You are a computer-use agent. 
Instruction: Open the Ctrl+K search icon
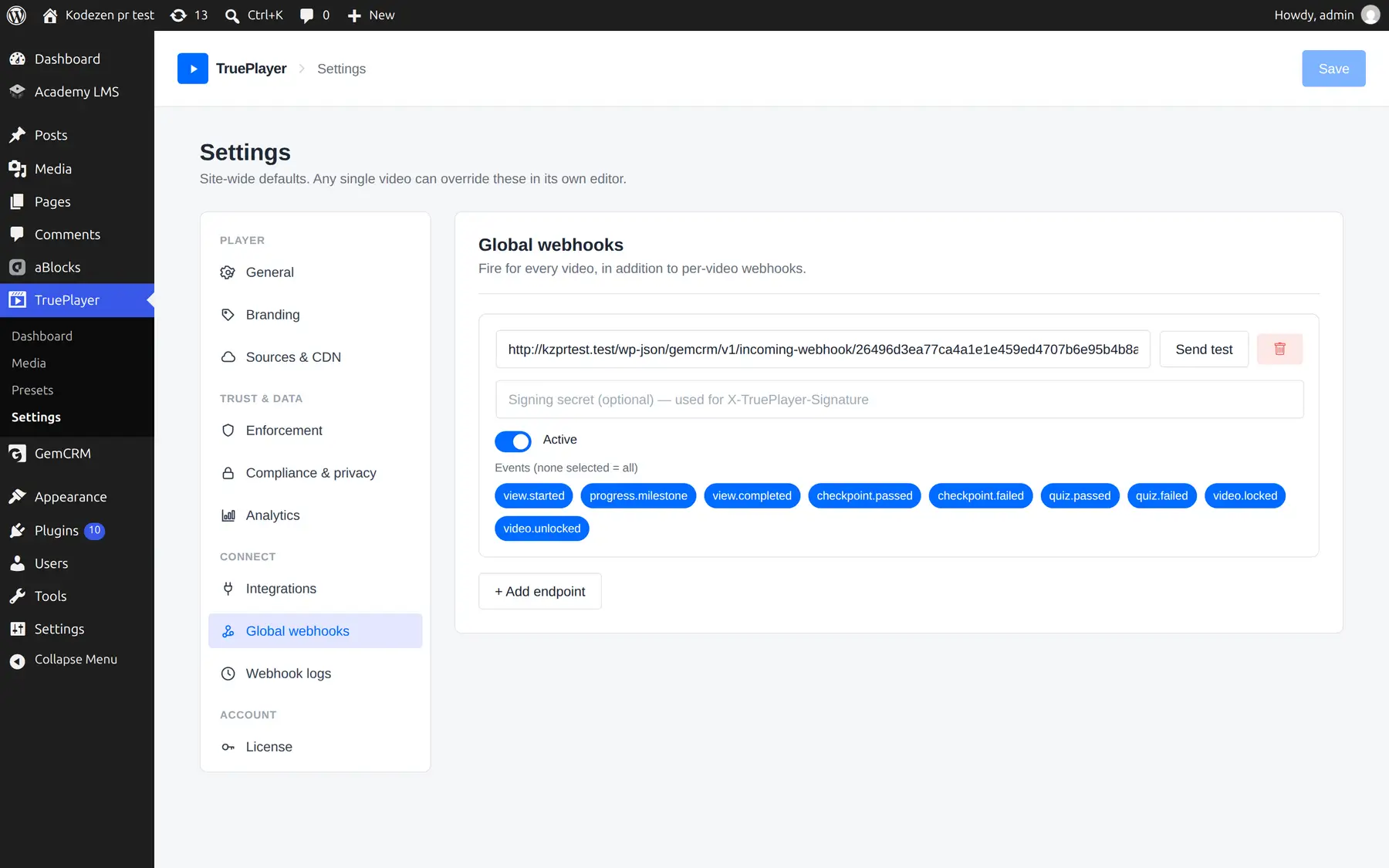point(231,15)
